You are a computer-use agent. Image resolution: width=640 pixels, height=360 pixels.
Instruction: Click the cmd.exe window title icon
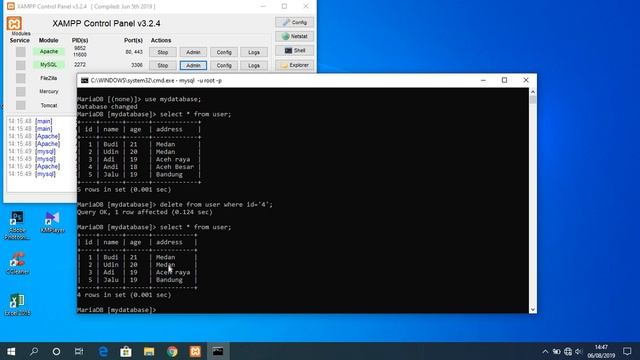point(84,80)
